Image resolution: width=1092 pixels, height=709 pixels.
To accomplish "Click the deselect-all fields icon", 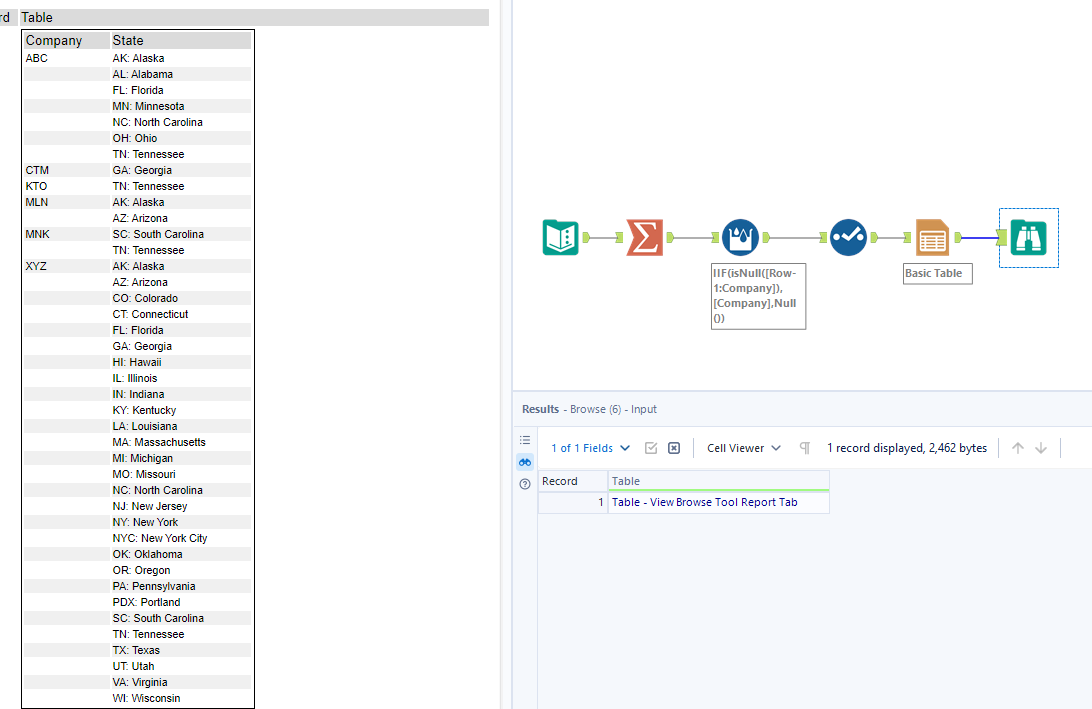I will (674, 447).
